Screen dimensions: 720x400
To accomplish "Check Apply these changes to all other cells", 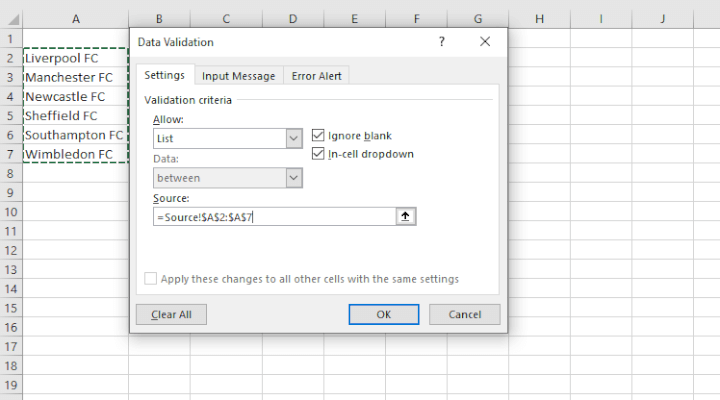I will pyautogui.click(x=151, y=278).
